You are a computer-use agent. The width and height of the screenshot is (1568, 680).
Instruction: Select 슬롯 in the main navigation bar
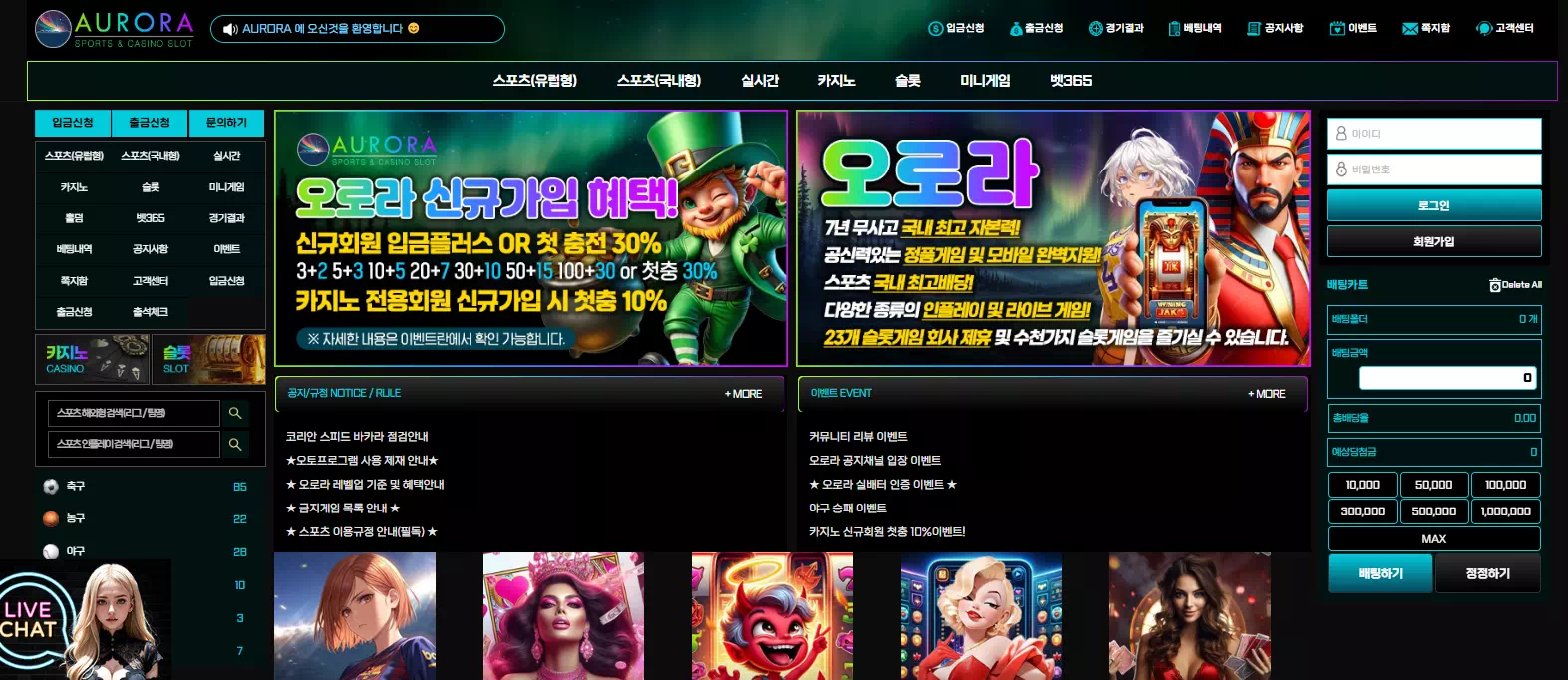point(908,81)
